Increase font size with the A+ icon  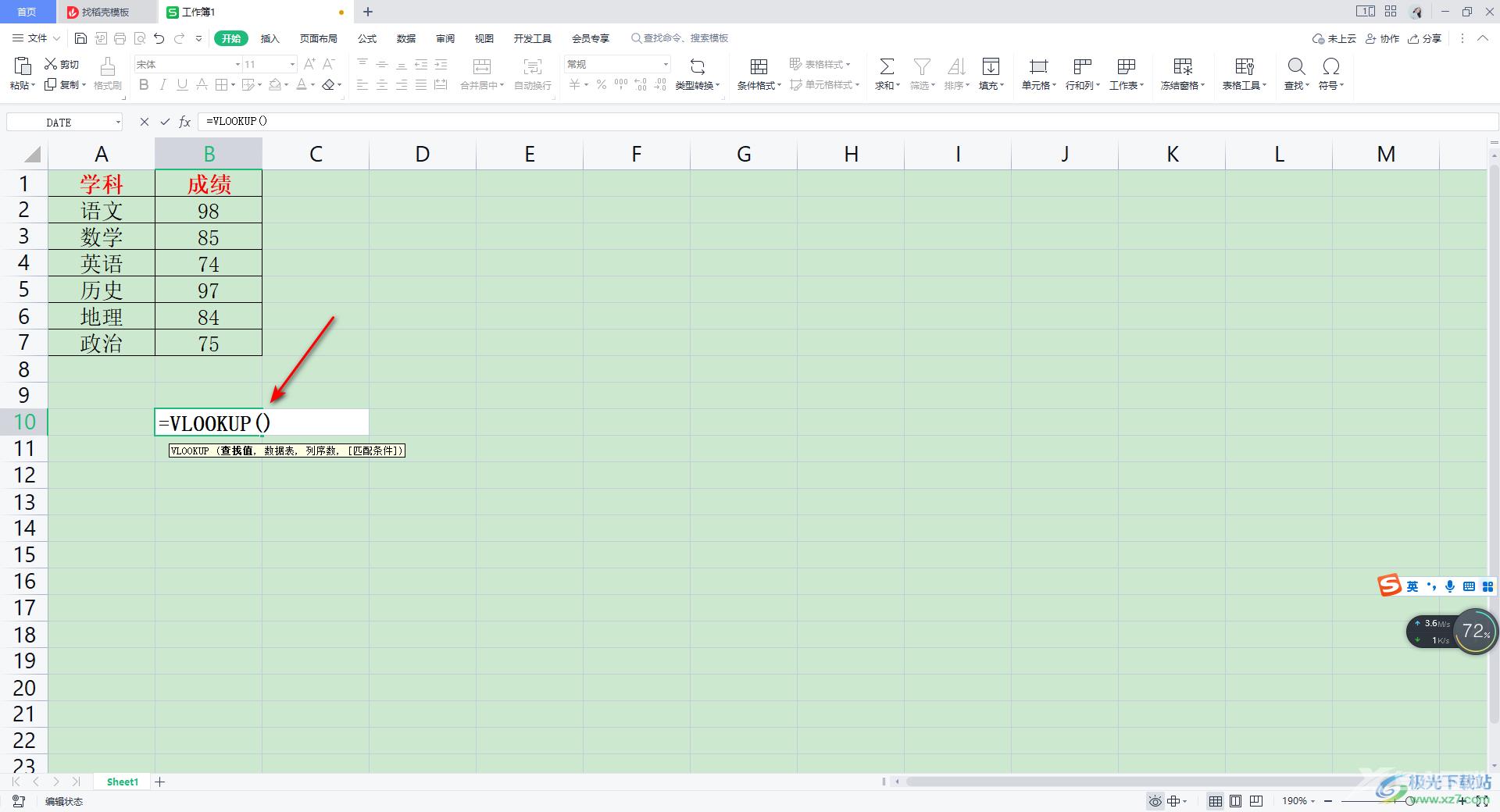pyautogui.click(x=309, y=64)
